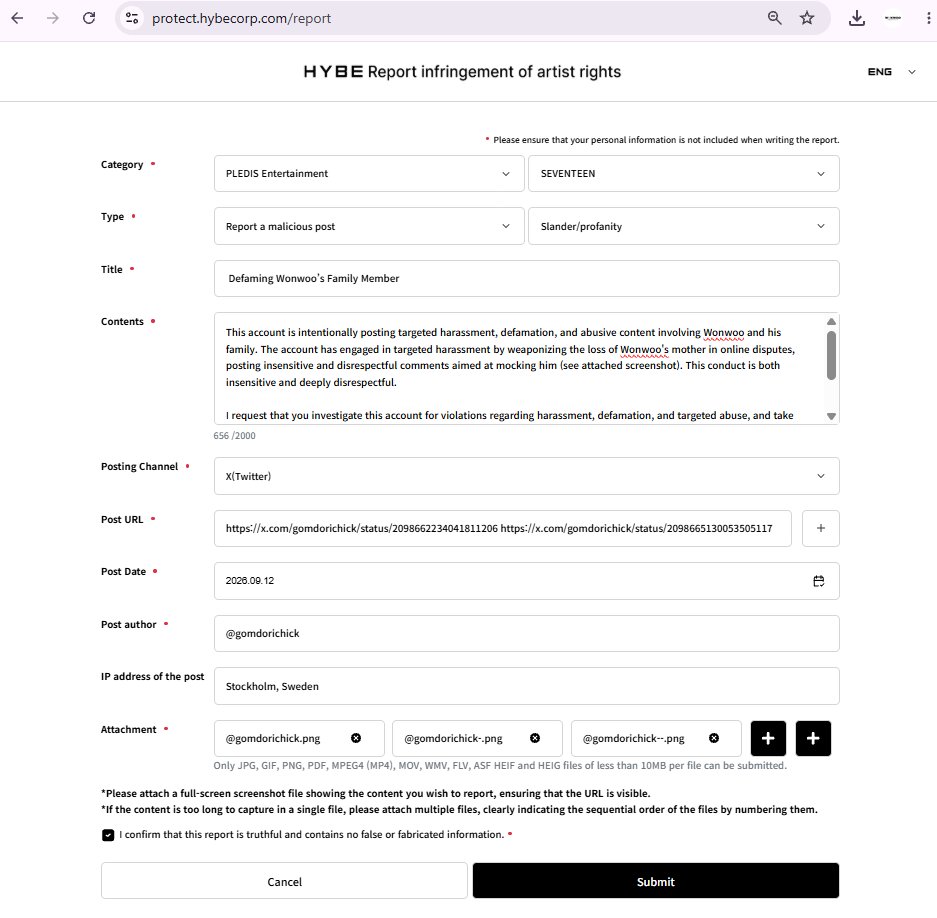Click the Post URL input field

coord(503,528)
